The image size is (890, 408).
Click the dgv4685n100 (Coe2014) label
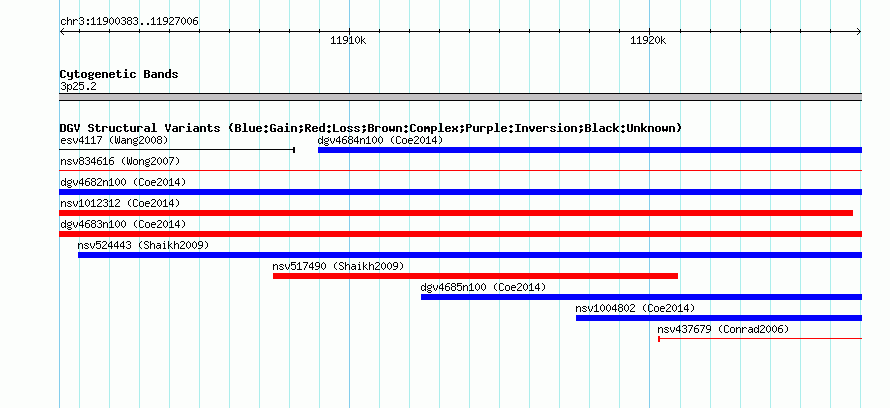[483, 287]
